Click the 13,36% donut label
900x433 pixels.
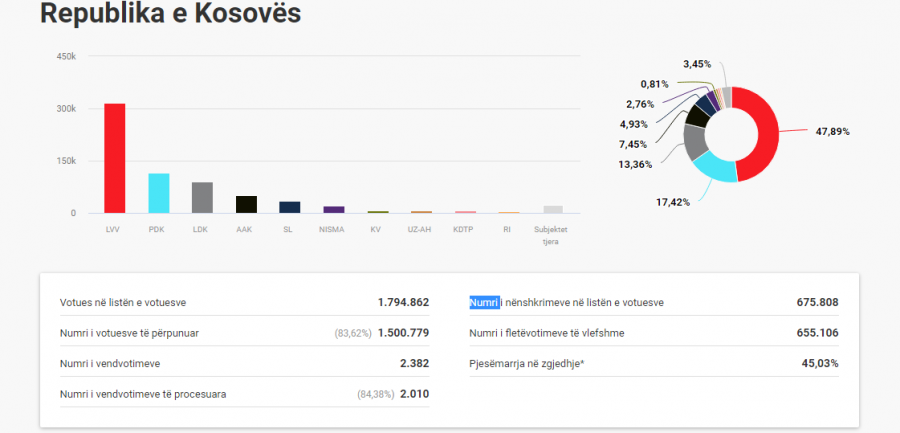click(x=635, y=165)
